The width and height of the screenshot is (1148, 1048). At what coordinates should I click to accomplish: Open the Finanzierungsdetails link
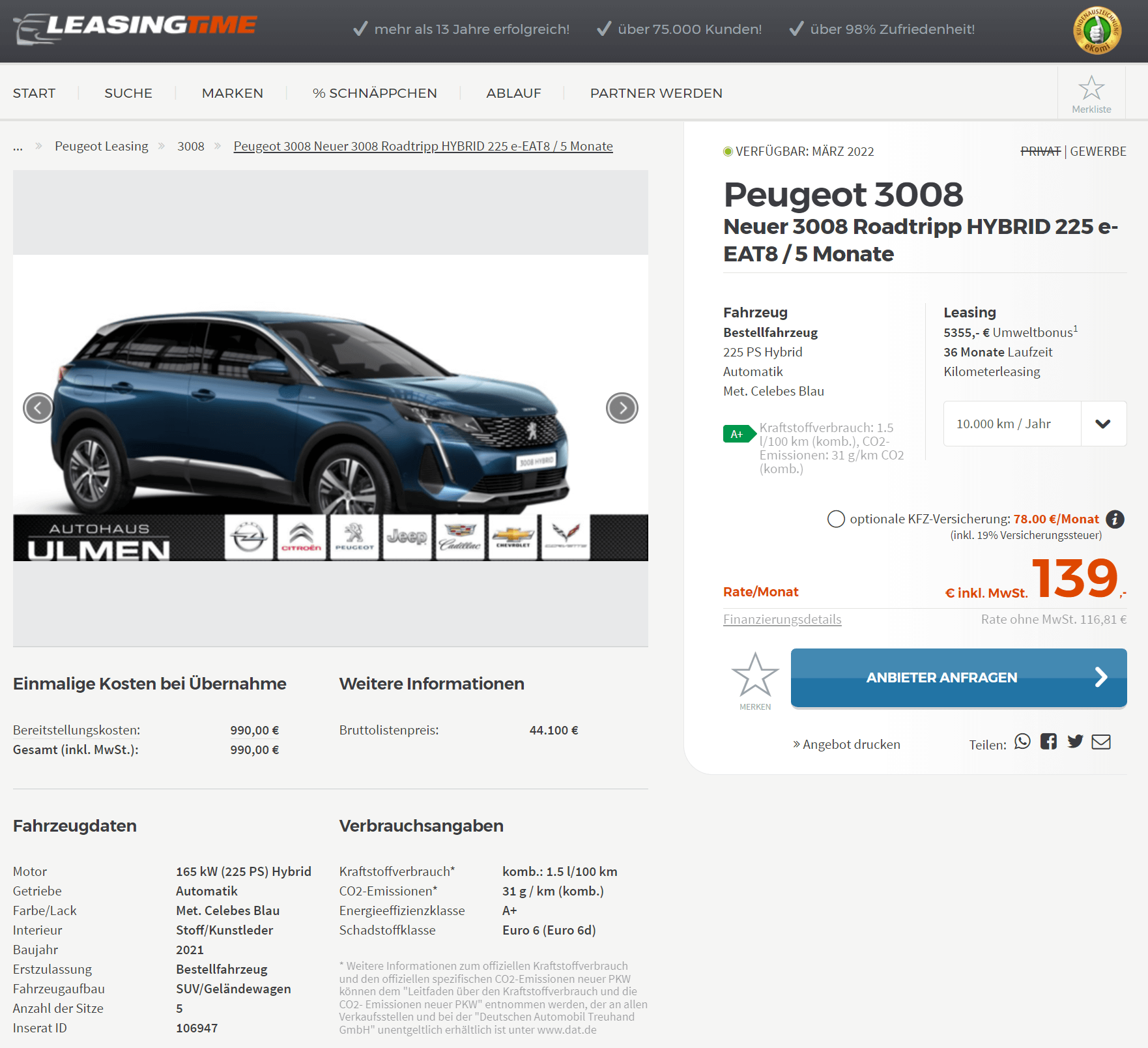(782, 619)
